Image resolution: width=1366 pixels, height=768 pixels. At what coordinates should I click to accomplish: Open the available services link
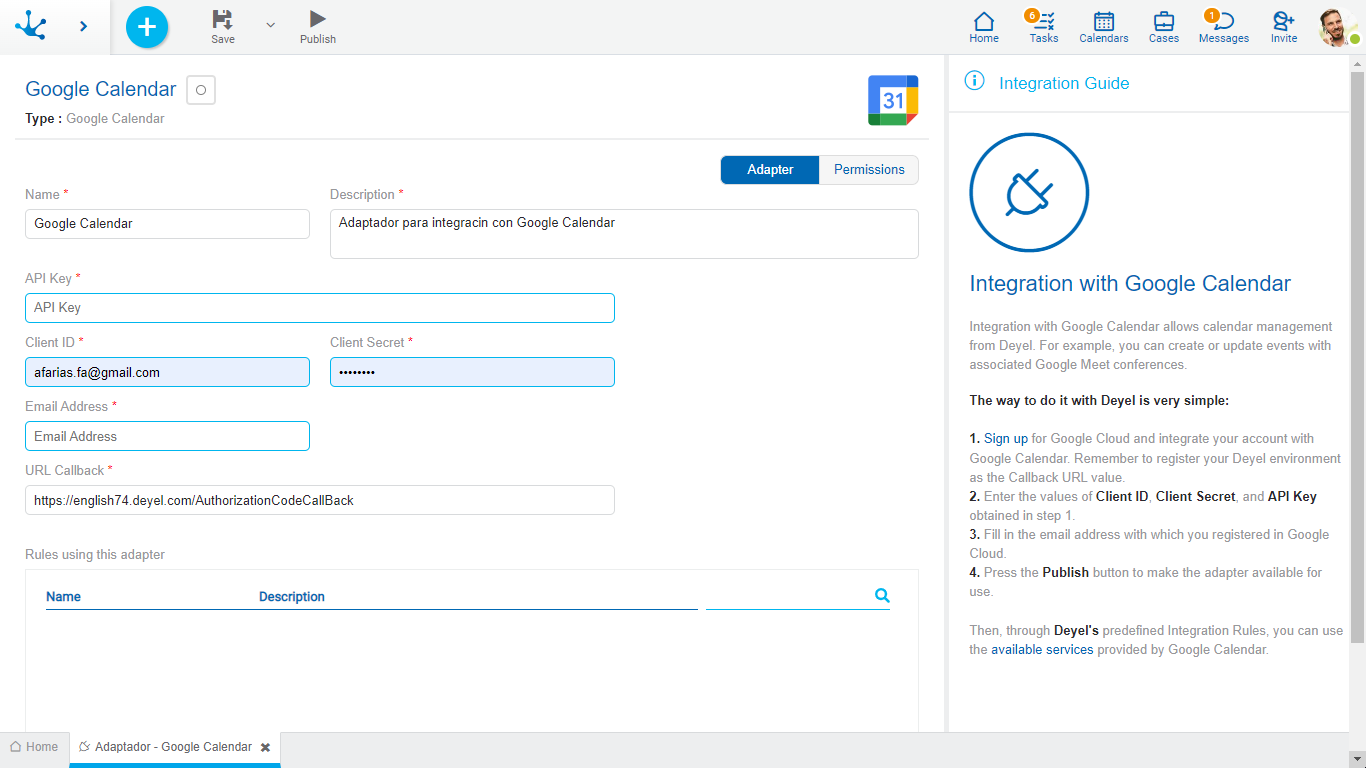[x=1042, y=650]
